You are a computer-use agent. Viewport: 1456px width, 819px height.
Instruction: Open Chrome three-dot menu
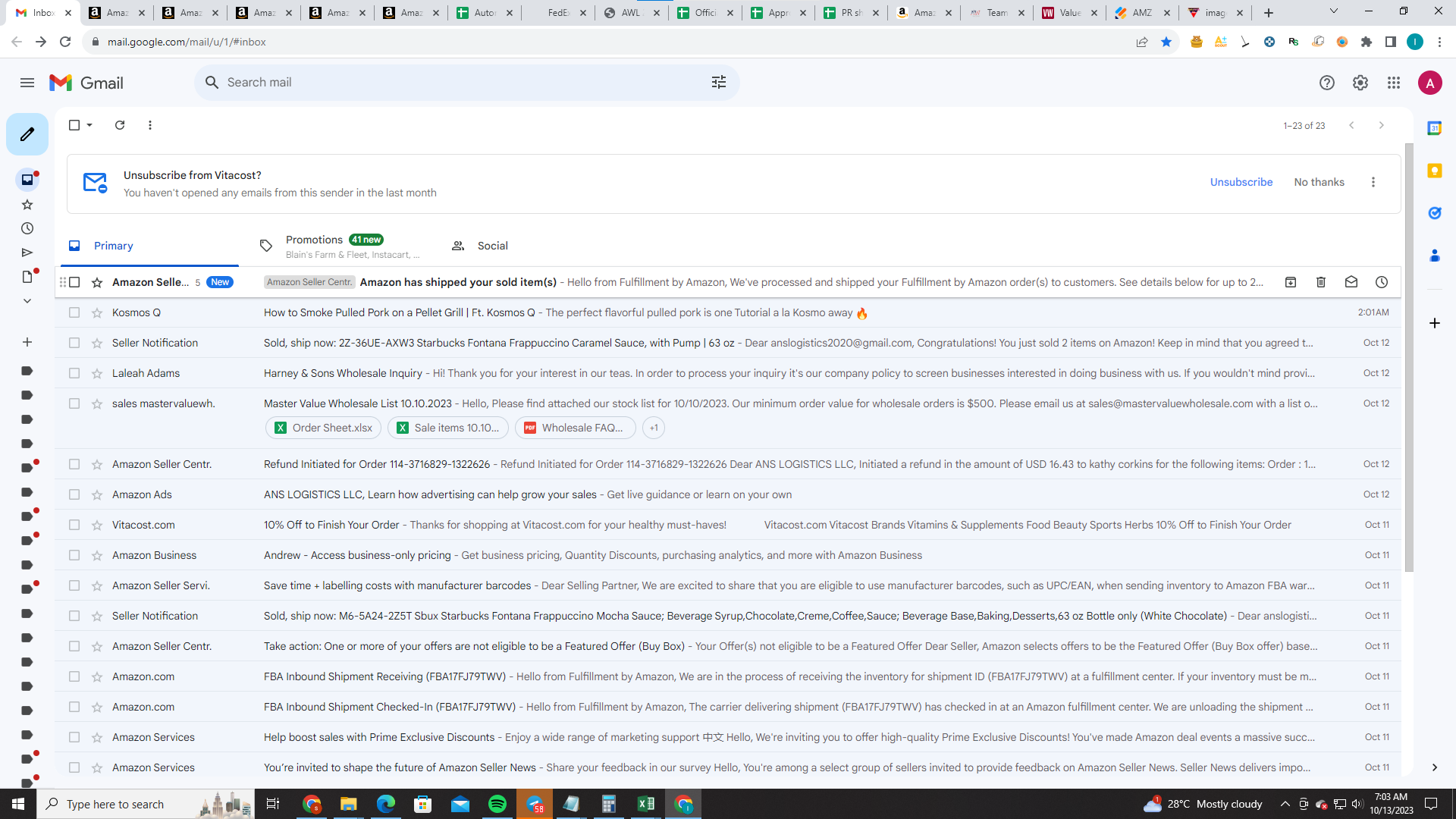tap(1439, 42)
